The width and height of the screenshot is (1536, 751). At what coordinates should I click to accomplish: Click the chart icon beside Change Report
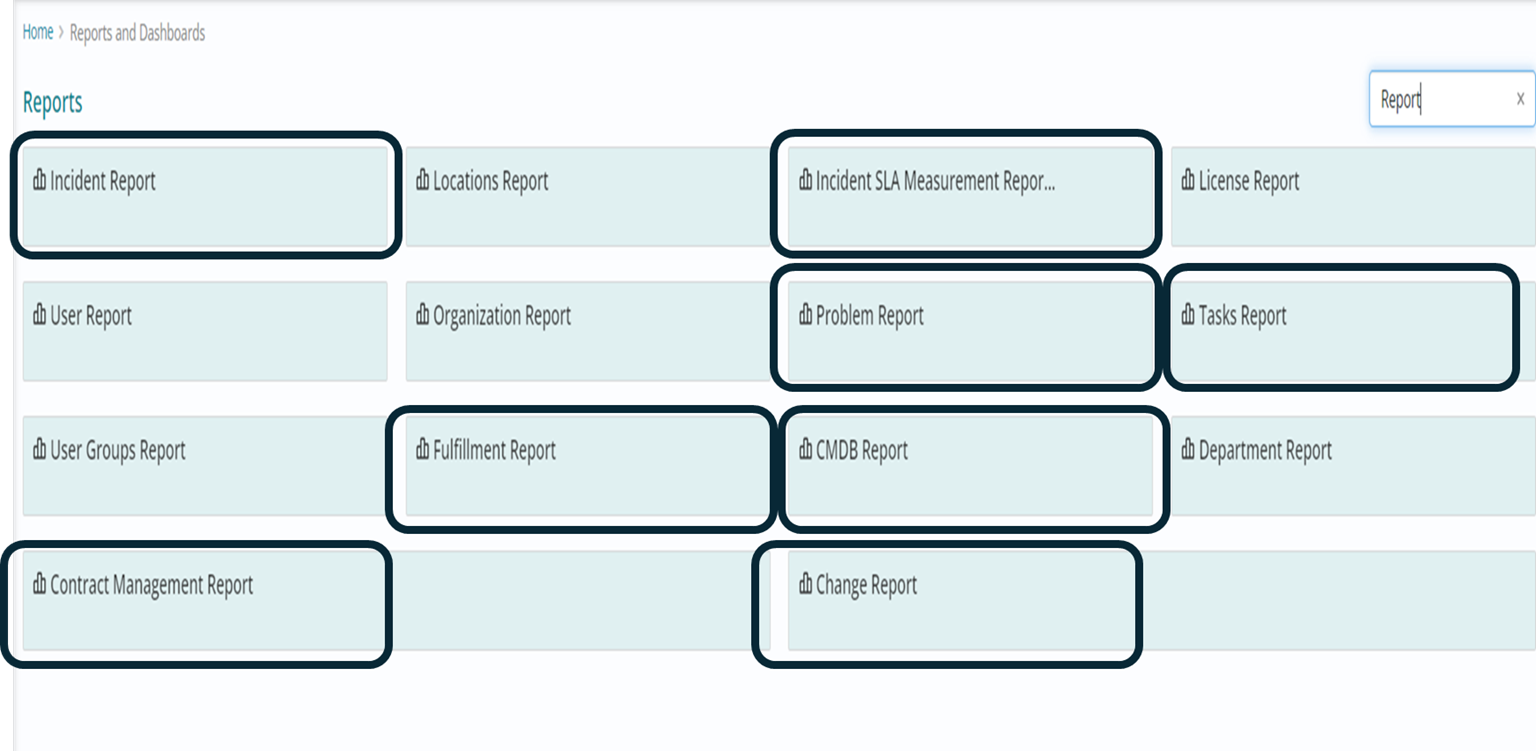pyautogui.click(x=806, y=585)
